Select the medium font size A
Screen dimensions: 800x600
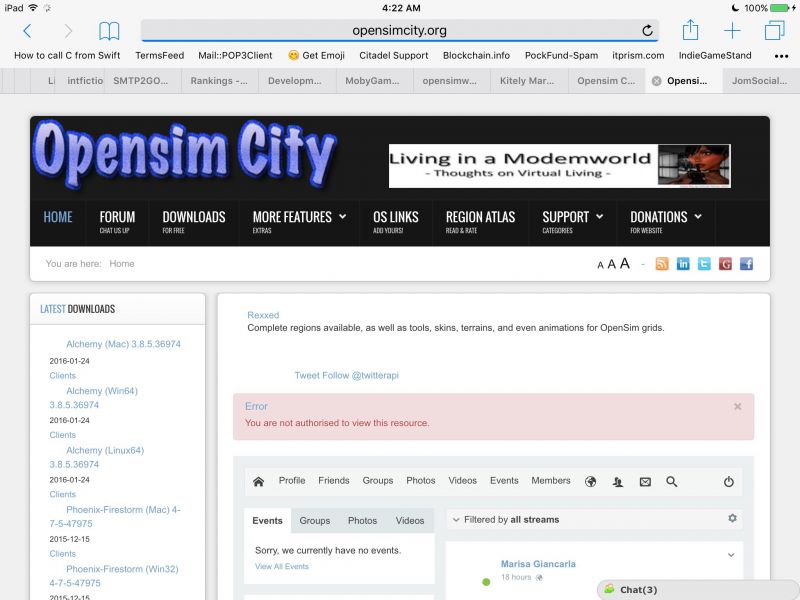pos(611,264)
